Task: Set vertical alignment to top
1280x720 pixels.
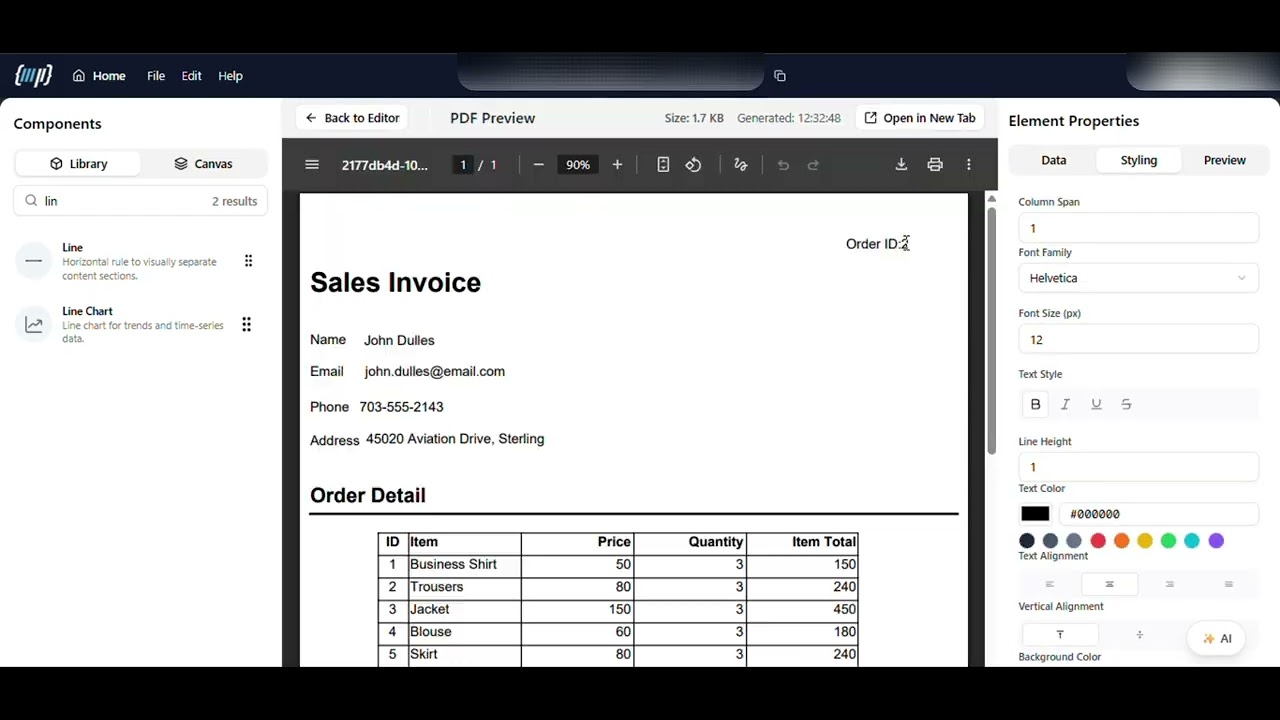Action: click(1060, 635)
